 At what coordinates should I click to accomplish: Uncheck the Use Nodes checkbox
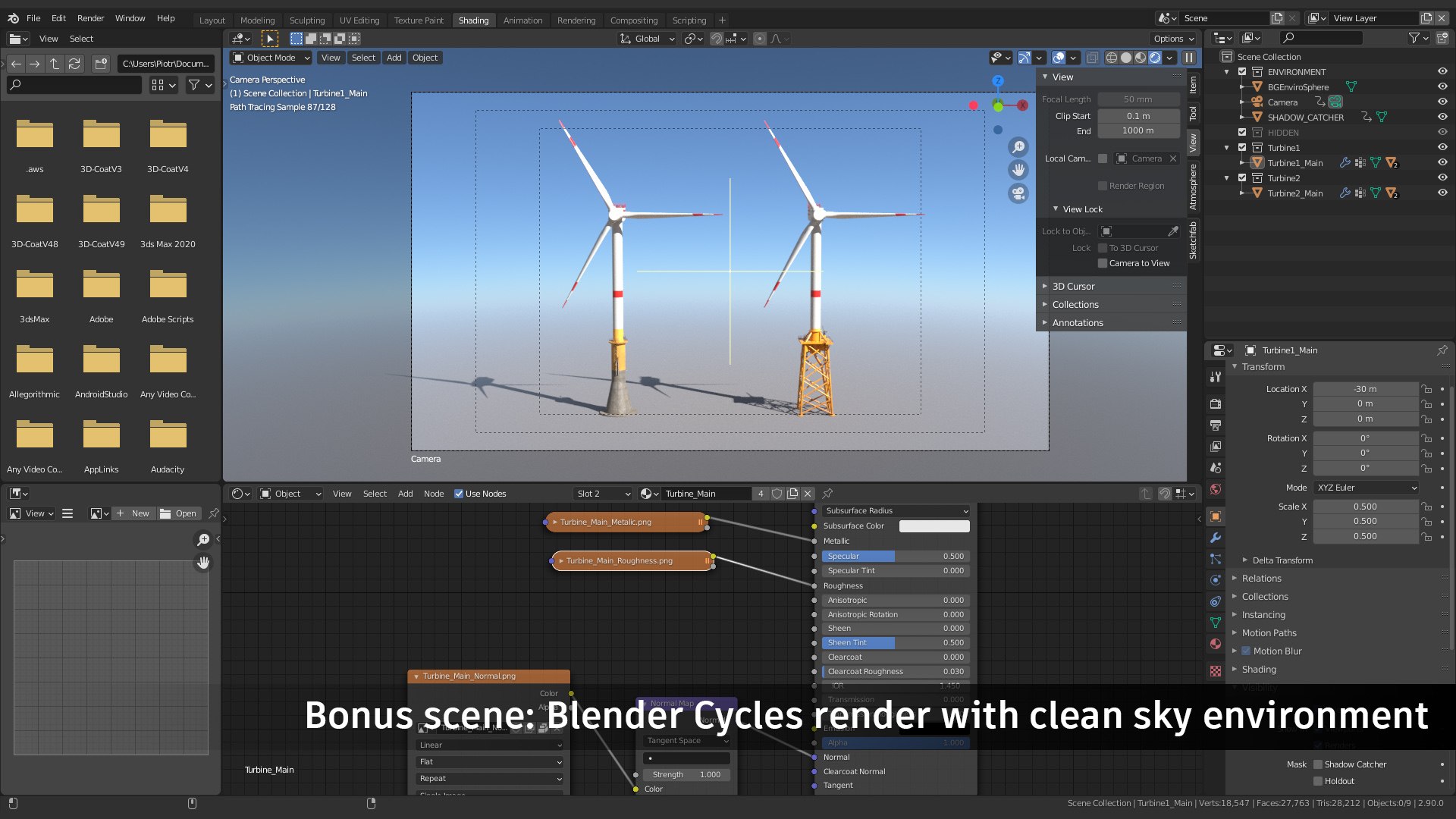(459, 494)
